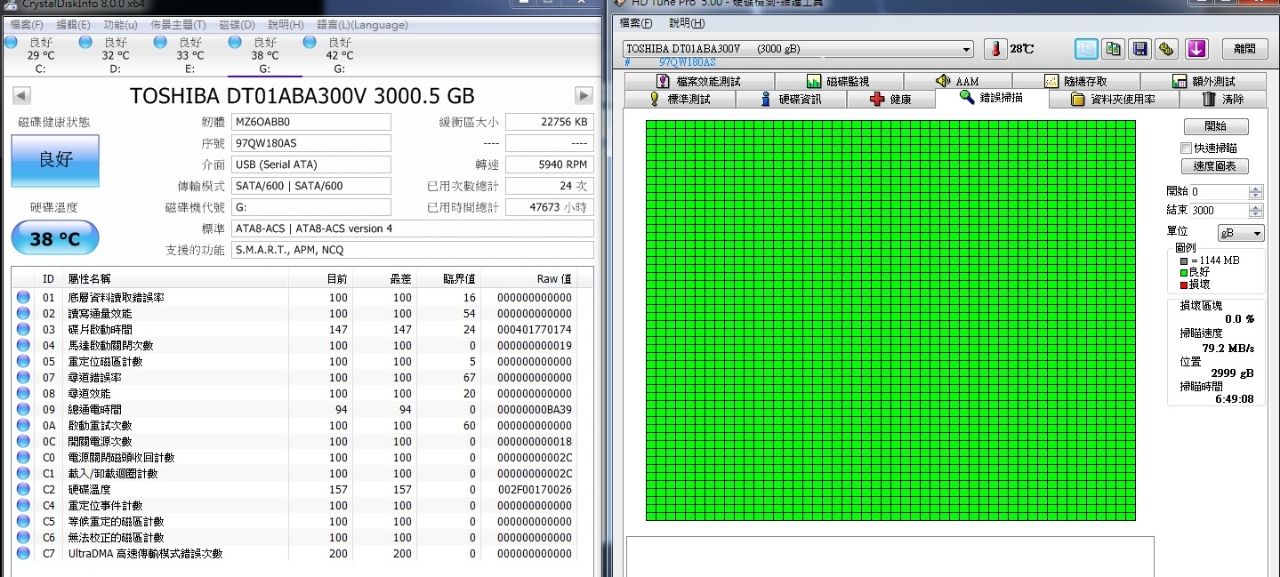
Task: Click the floppy disk save icon
Action: [1139, 49]
